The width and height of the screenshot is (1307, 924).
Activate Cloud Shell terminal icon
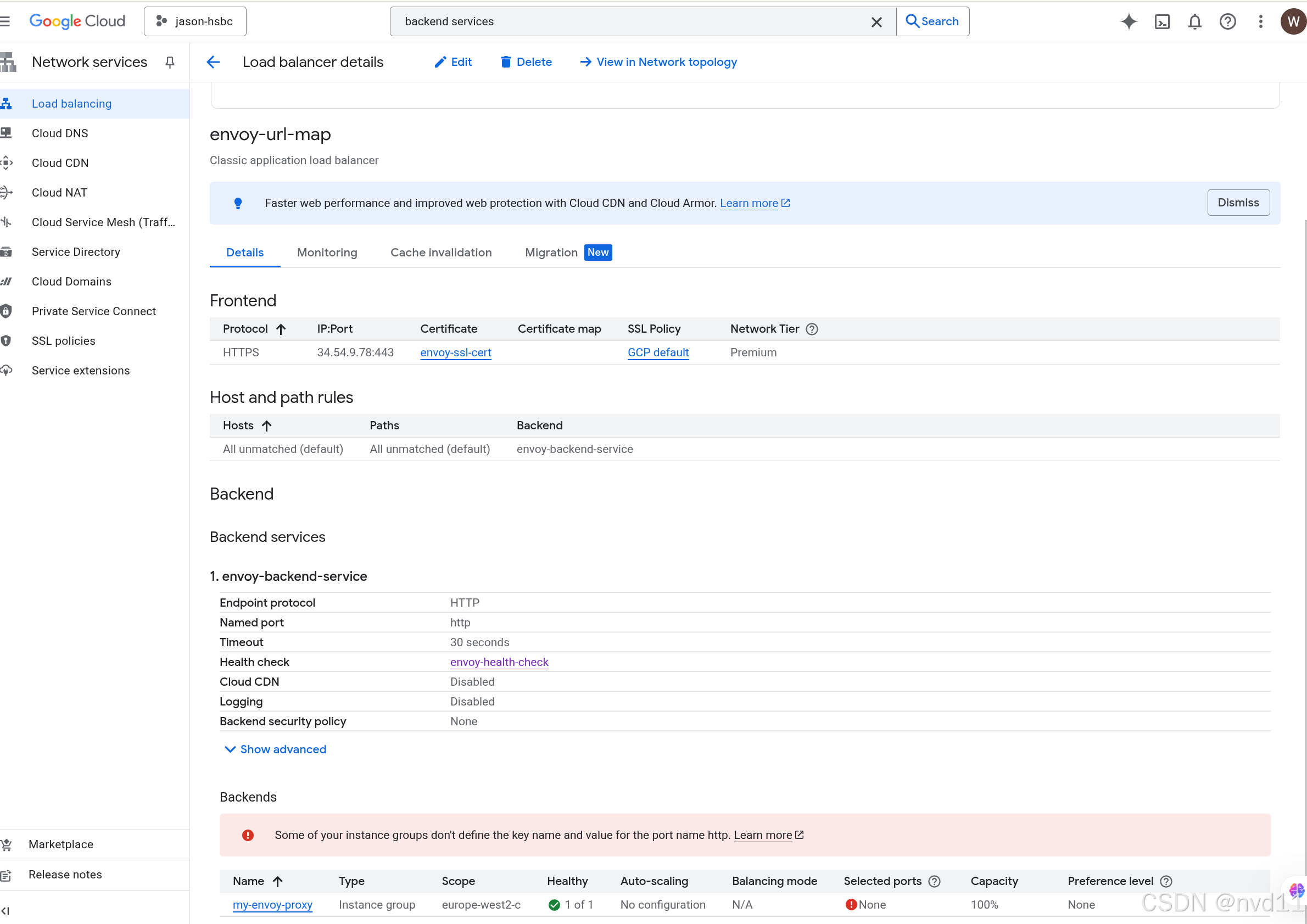point(1161,21)
